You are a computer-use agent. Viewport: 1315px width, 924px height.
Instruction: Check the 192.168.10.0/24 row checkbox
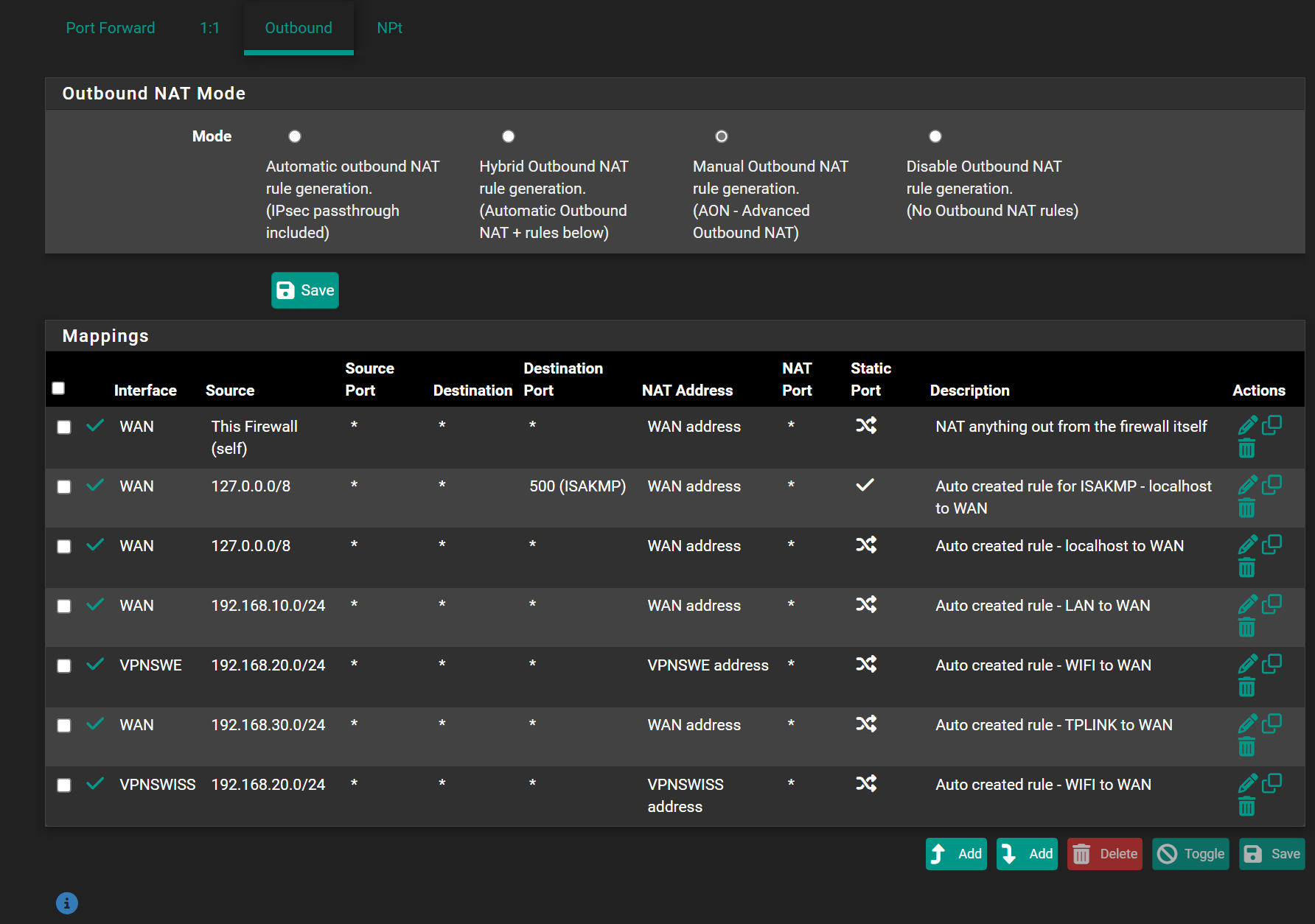coord(64,606)
